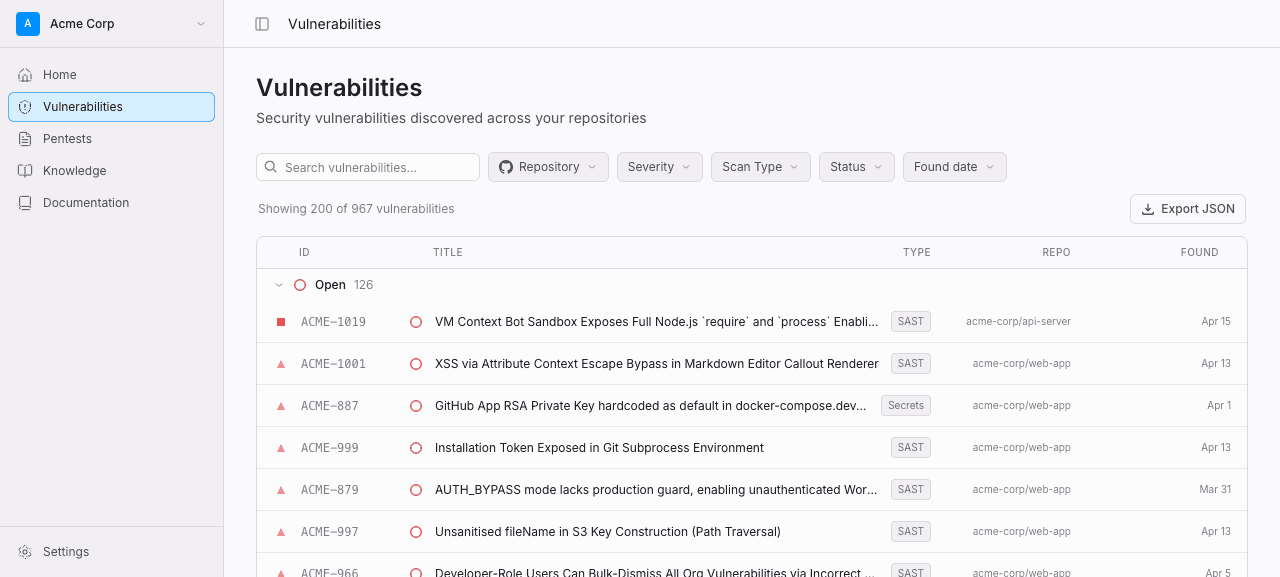Collapse the Open vulnerabilities group chevron
1280x577 pixels.
point(279,285)
